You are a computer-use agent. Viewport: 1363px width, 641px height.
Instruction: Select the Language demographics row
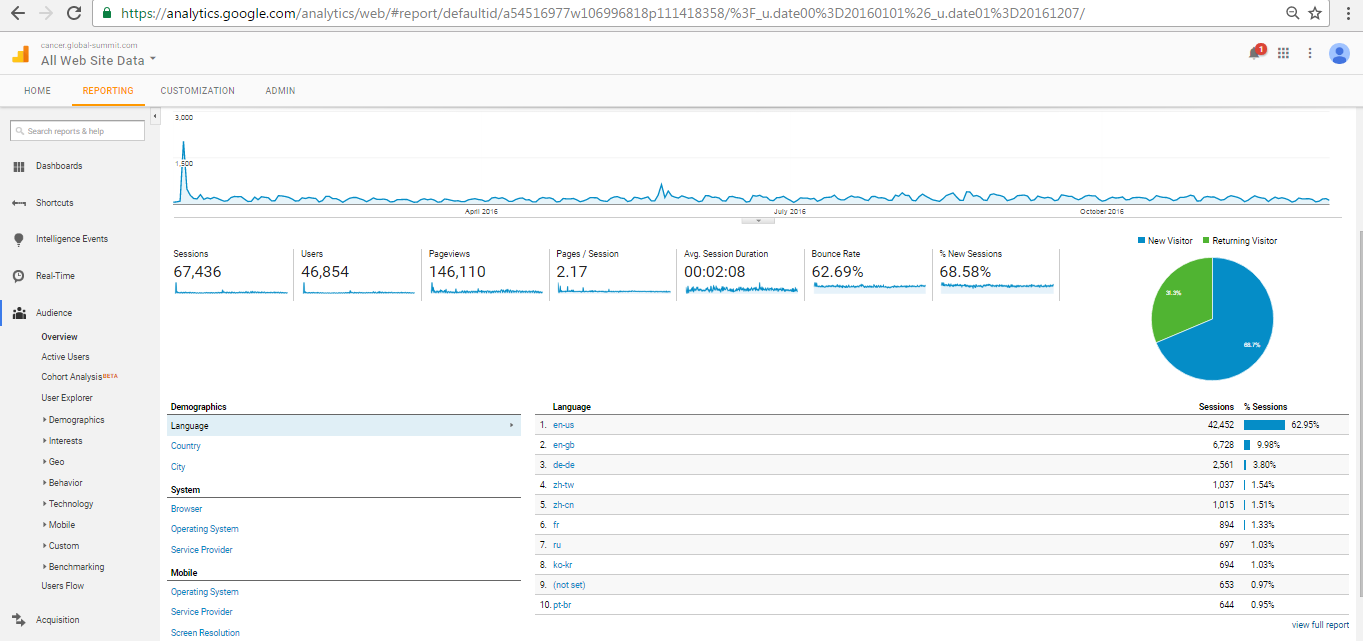point(344,426)
